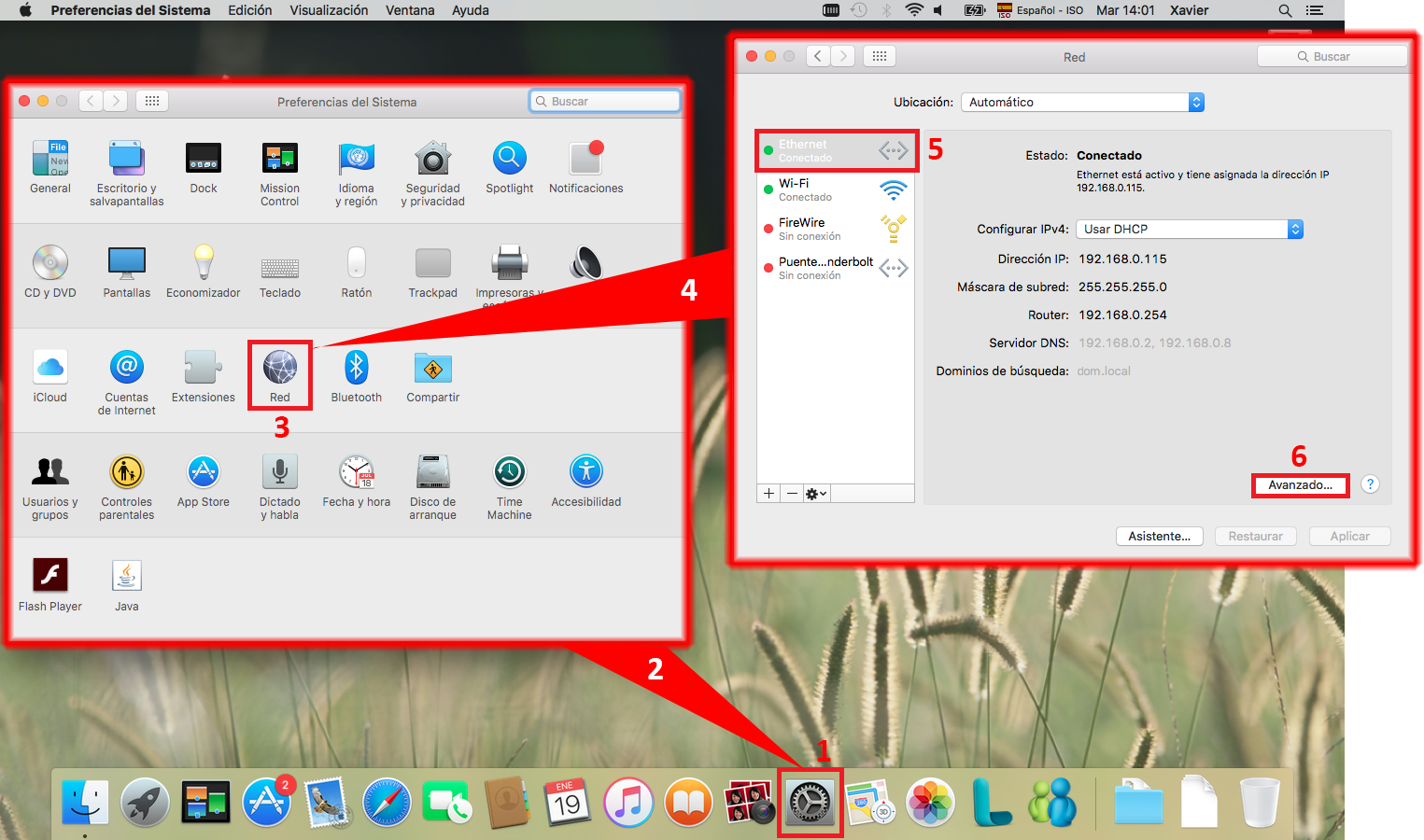Select Ethernet in network services list

click(836, 150)
